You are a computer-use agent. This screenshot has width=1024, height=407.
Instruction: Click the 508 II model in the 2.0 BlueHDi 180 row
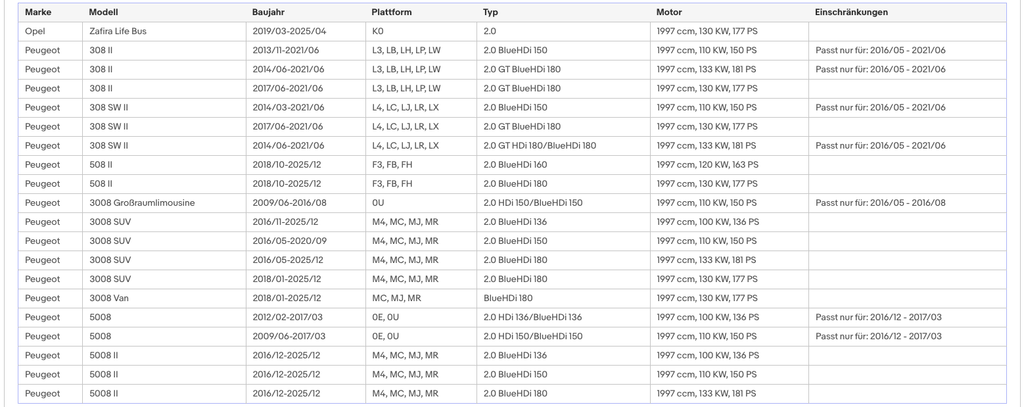(x=164, y=184)
